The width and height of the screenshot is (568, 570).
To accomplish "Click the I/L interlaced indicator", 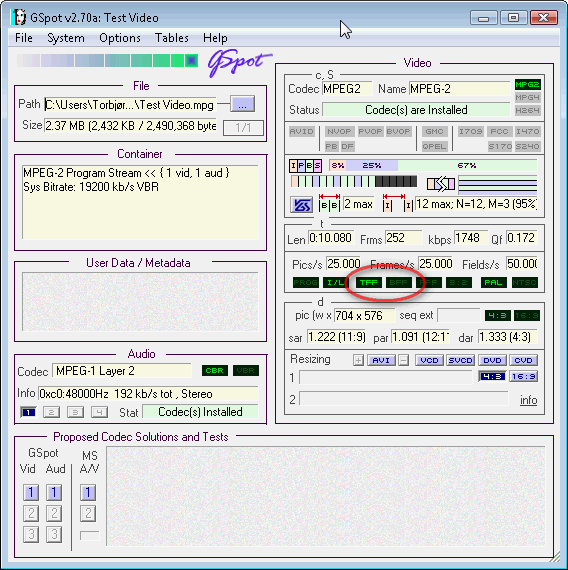I will 336,282.
